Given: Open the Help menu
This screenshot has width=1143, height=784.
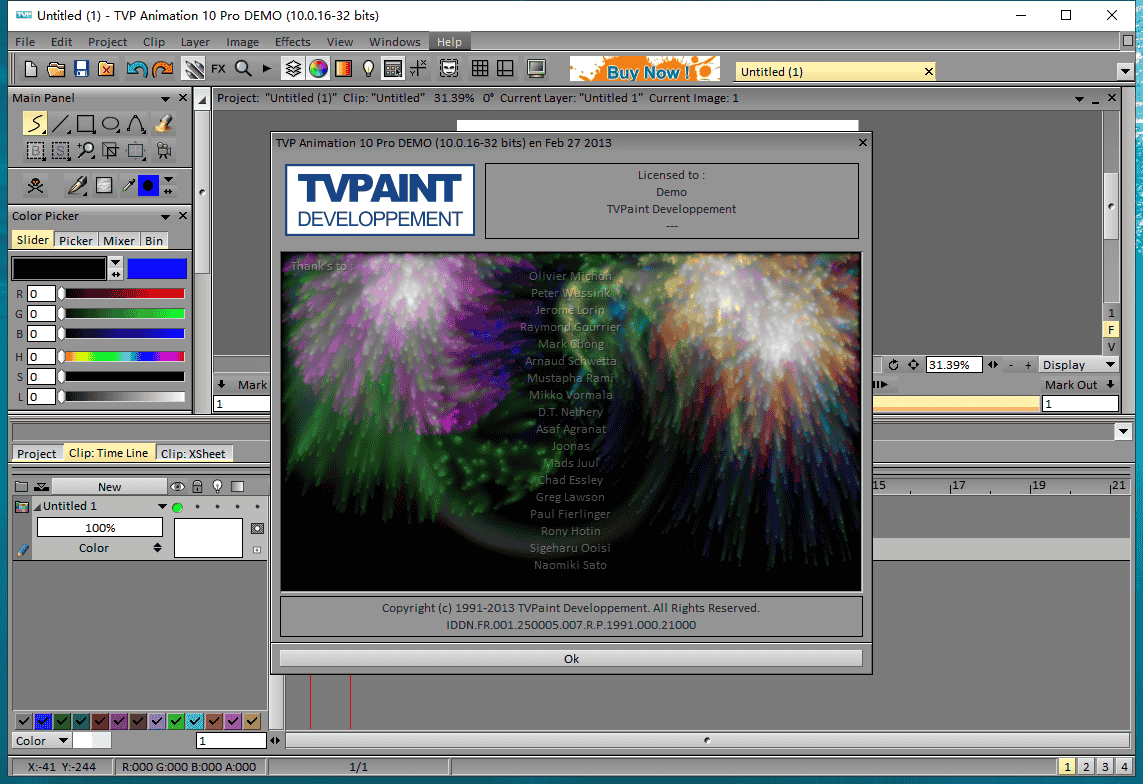Looking at the screenshot, I should point(449,41).
